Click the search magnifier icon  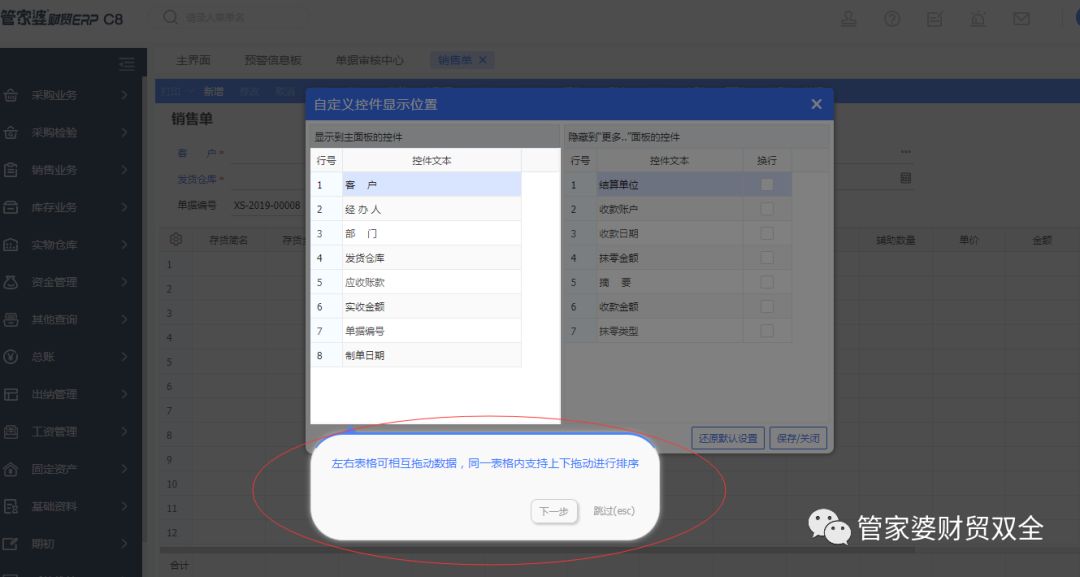(x=171, y=18)
